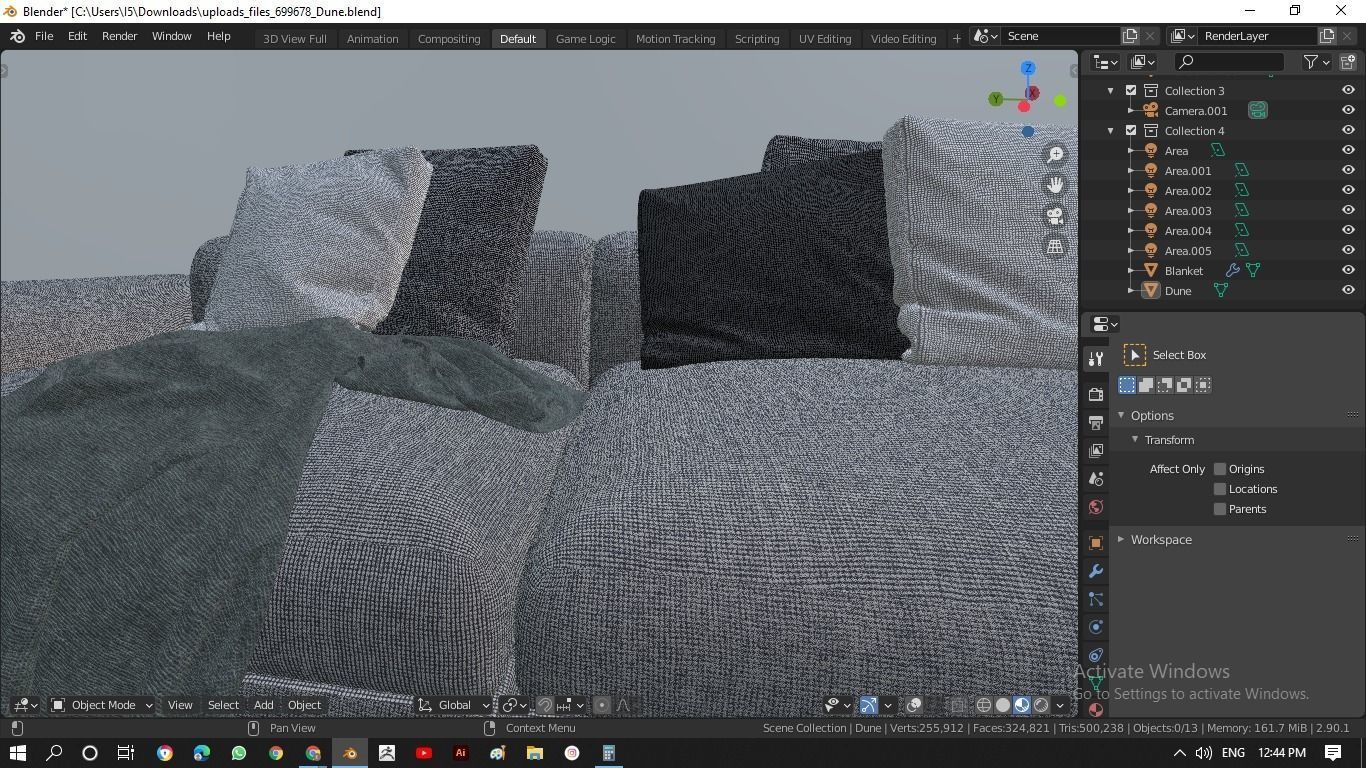Open the Global transform orientation dropdown
This screenshot has height=768, width=1366.
click(454, 705)
